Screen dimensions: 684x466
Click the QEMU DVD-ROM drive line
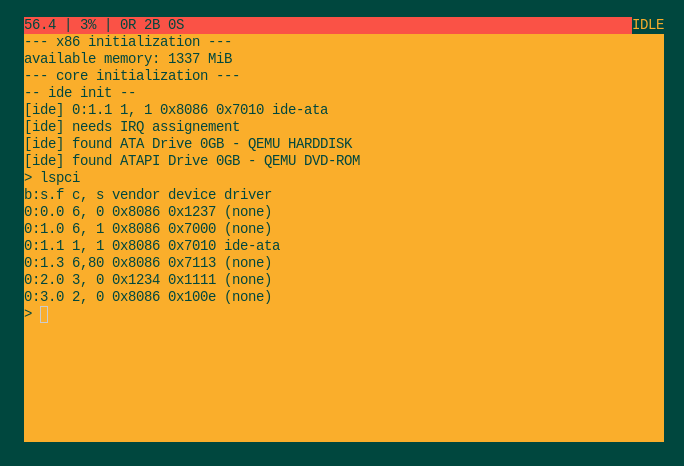tap(192, 161)
